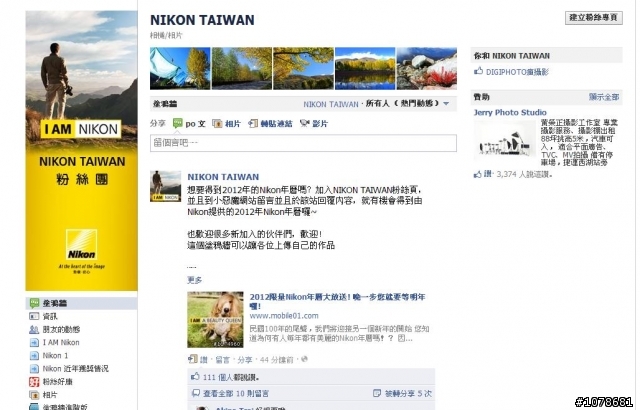
Task: Expand the post via 更多 link
Action: 194,280
